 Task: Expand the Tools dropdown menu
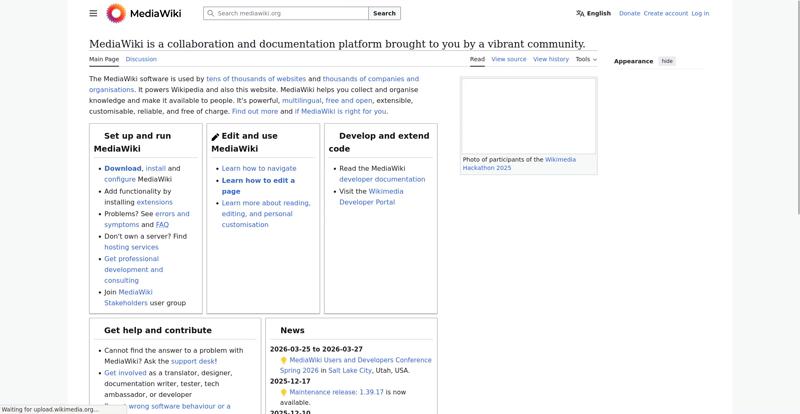[586, 59]
